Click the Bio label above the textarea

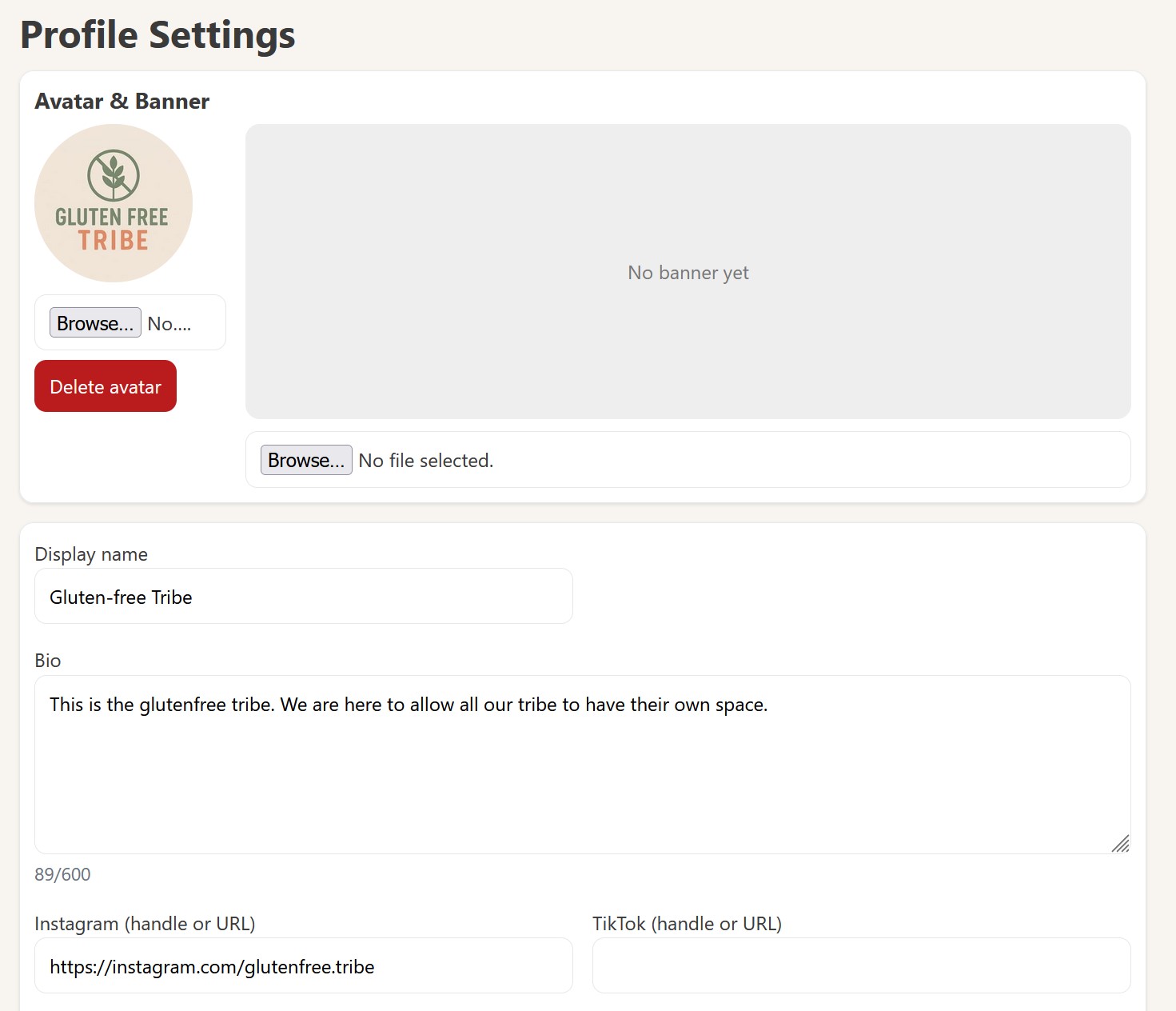tap(48, 660)
